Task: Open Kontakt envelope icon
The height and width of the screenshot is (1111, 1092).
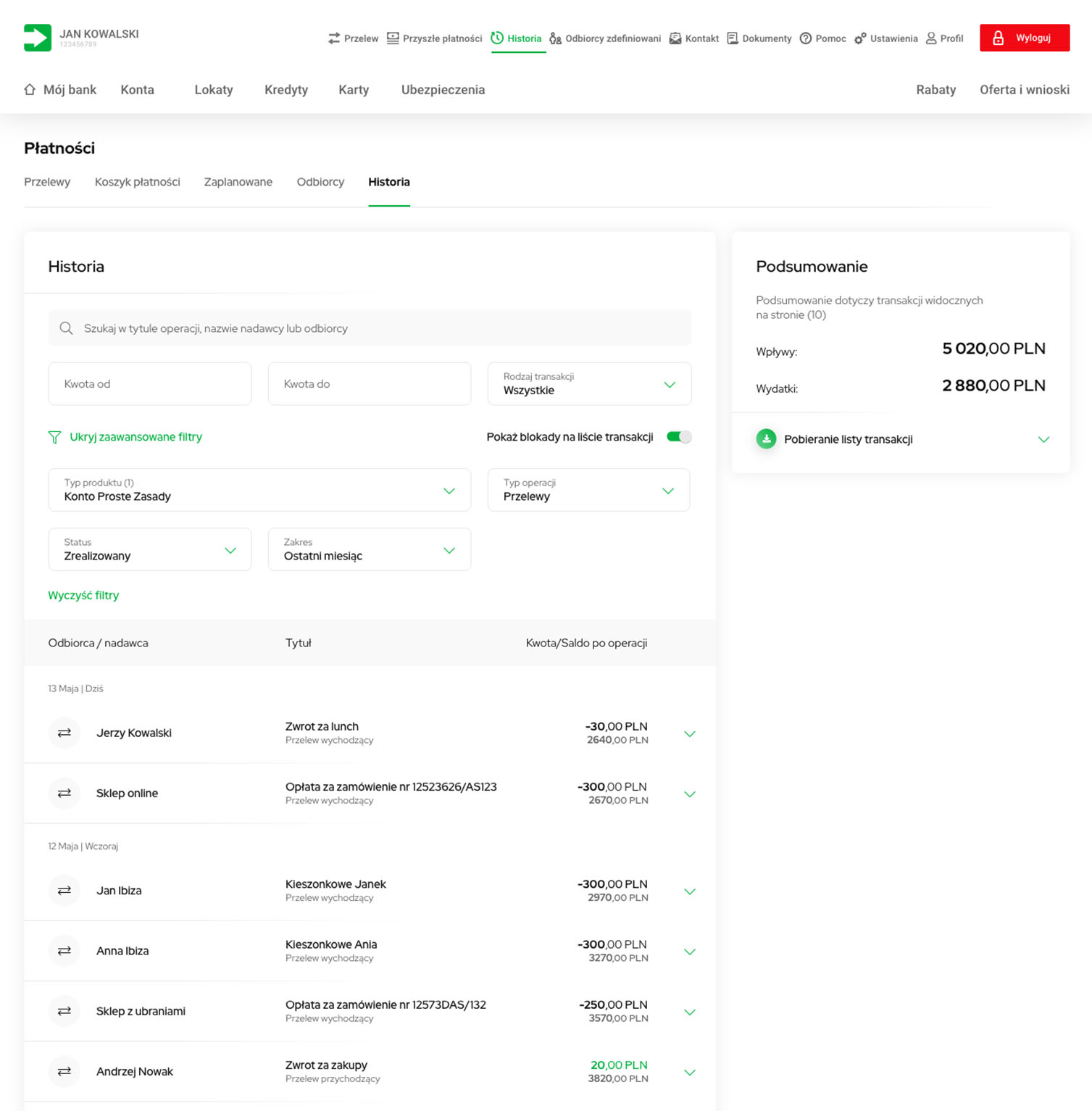Action: tap(675, 38)
